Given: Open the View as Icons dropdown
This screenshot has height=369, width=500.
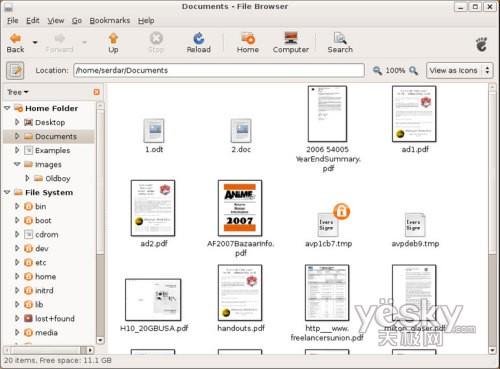Looking at the screenshot, I should point(459,70).
